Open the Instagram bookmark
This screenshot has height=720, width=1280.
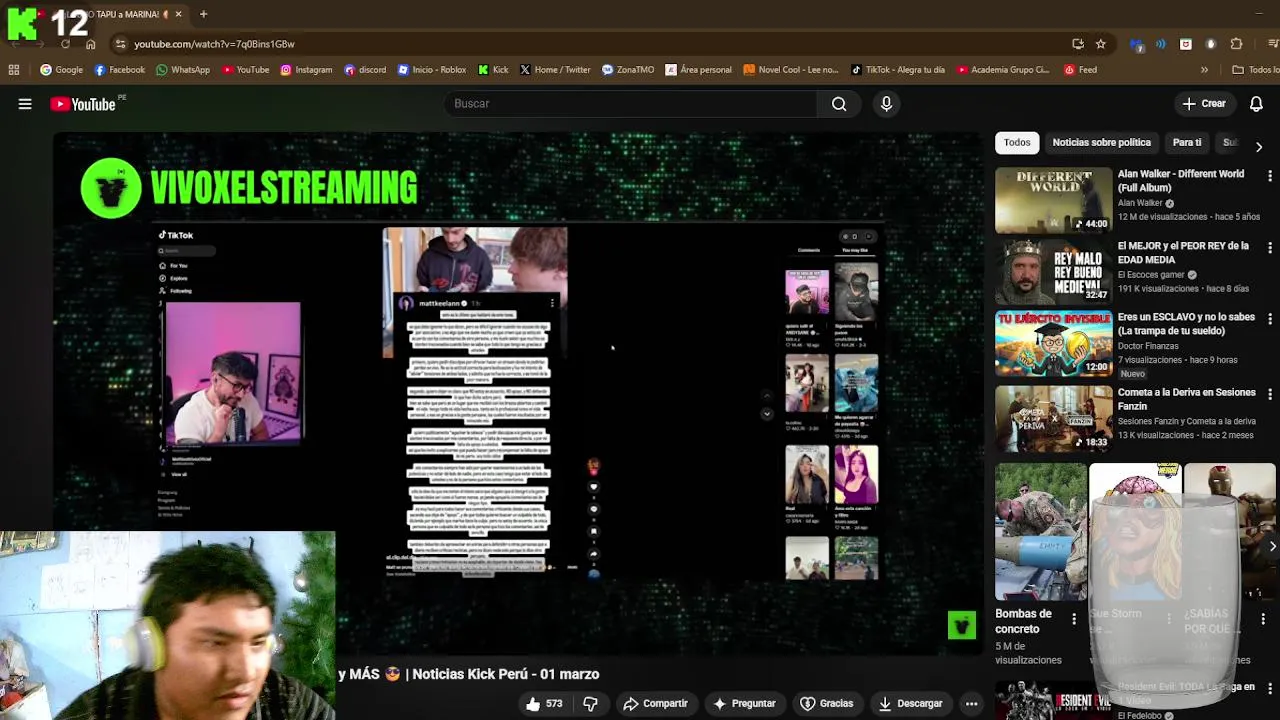[x=306, y=70]
